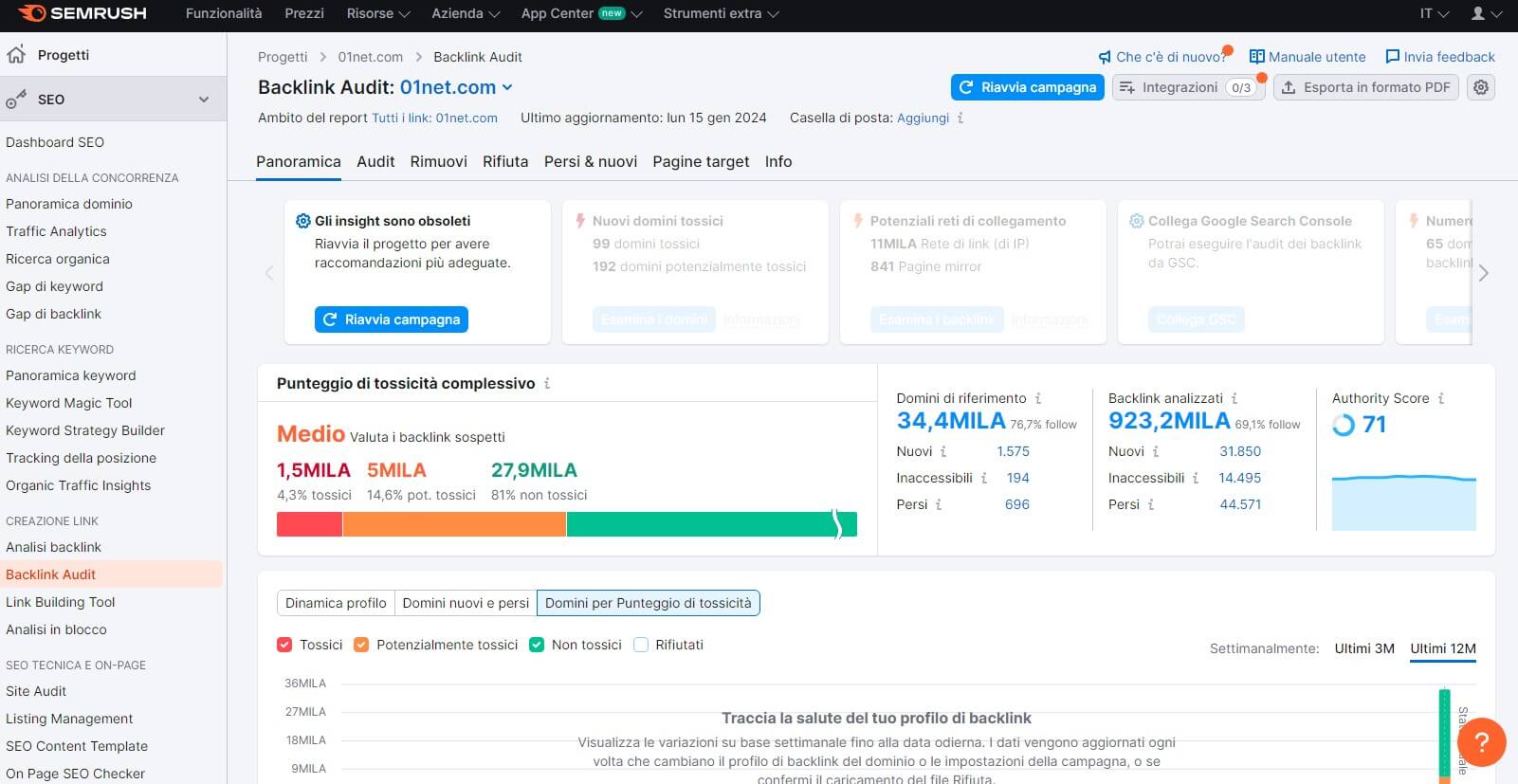Open Keyword Magic Tool in sidebar
1518x784 pixels.
click(x=68, y=403)
